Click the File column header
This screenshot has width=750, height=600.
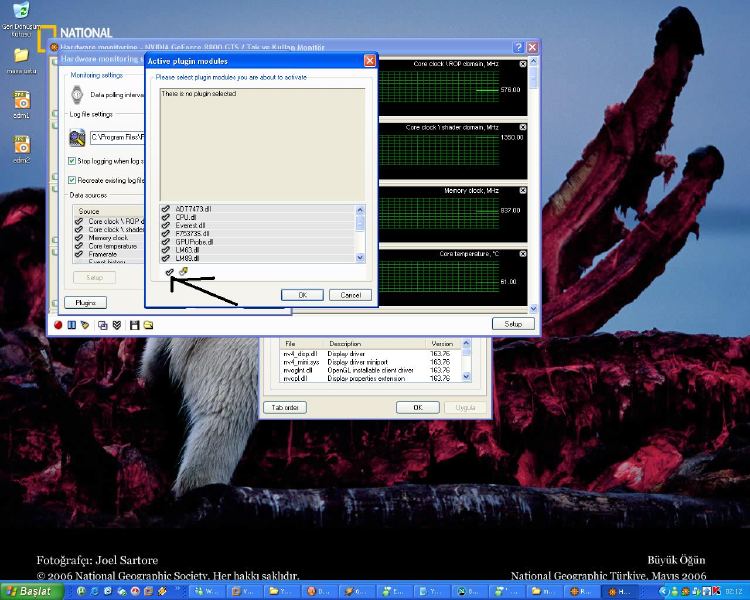303,344
